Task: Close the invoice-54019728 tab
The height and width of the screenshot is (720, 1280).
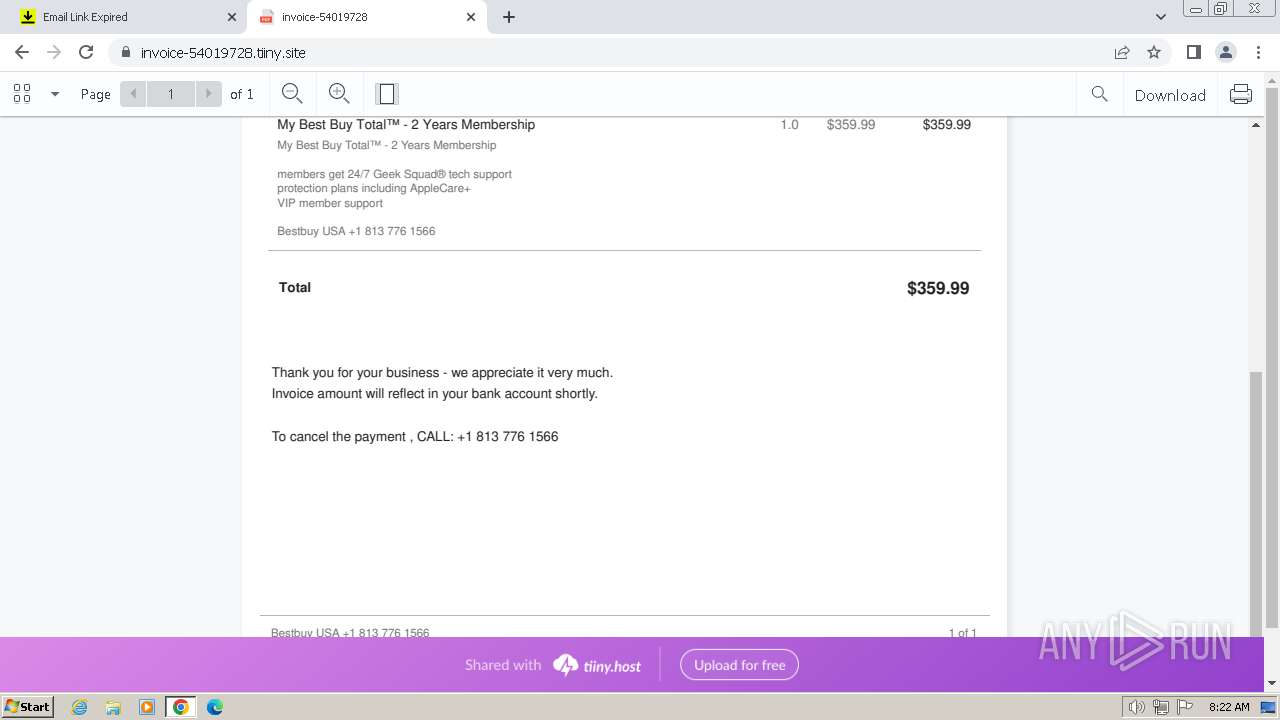Action: click(471, 17)
